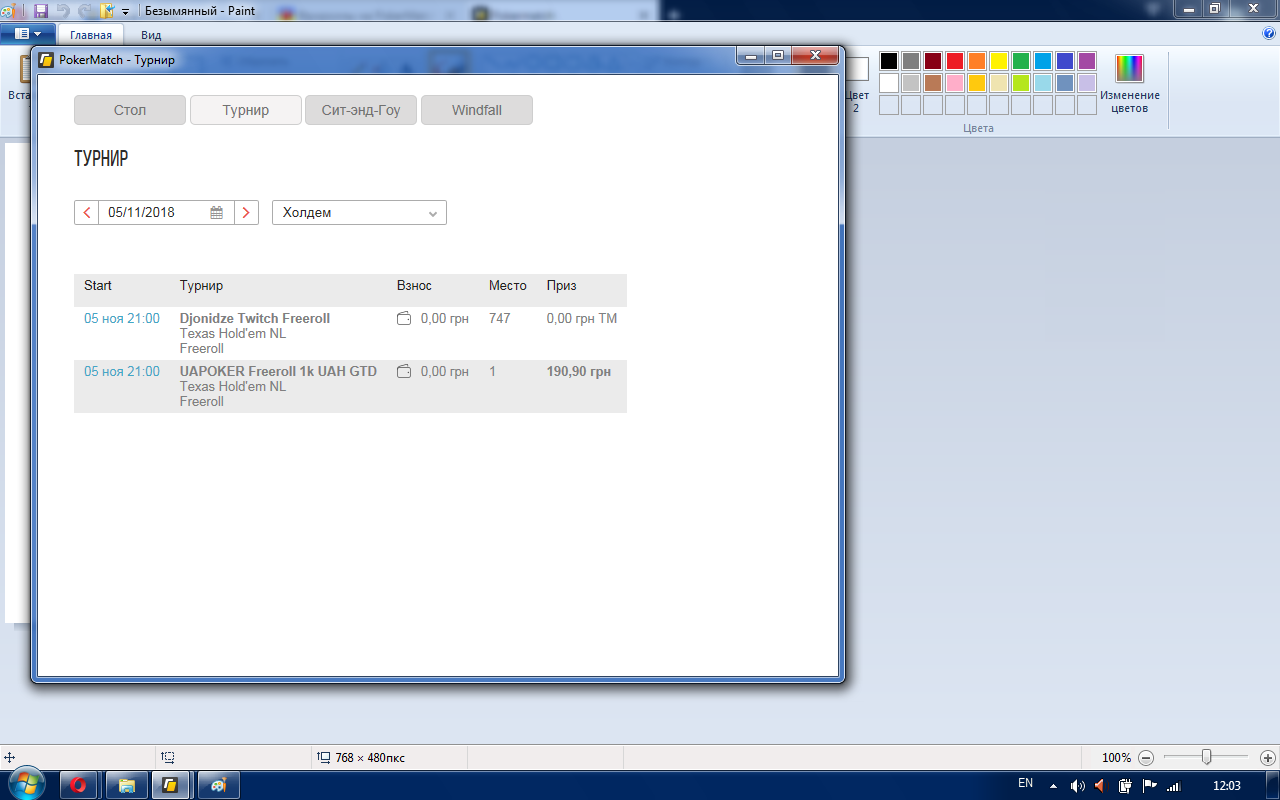Expand the Холдем game type dropdown

tap(359, 212)
